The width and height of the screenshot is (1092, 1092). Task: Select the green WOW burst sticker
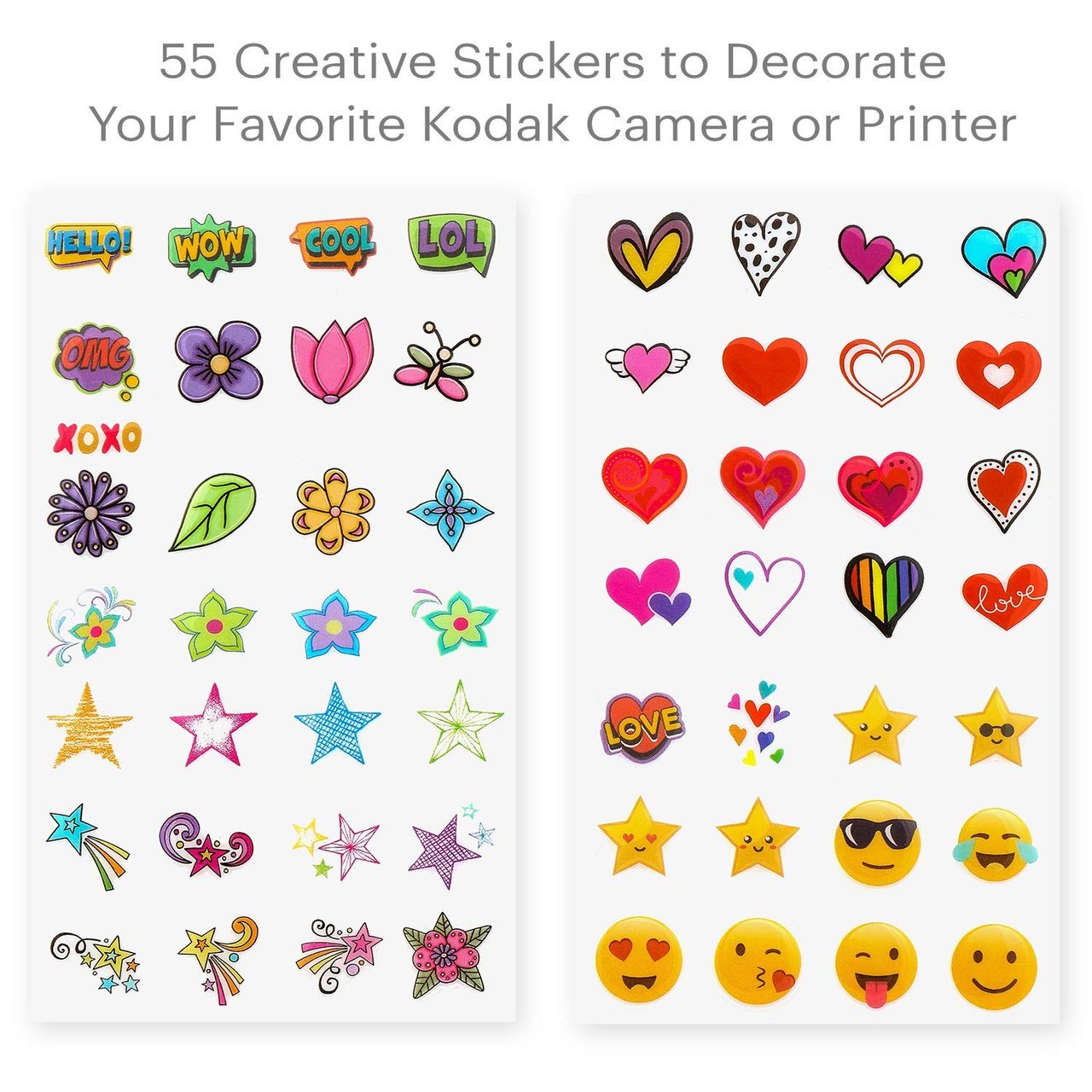212,246
